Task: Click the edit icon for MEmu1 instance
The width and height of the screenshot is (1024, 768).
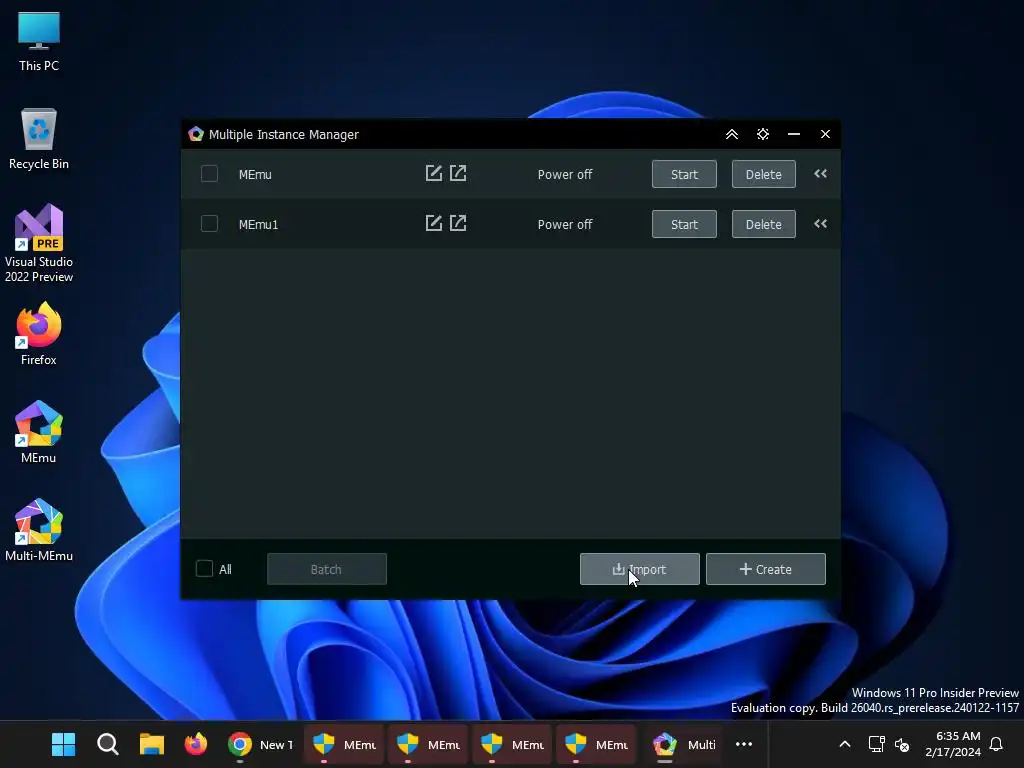Action: pos(434,223)
